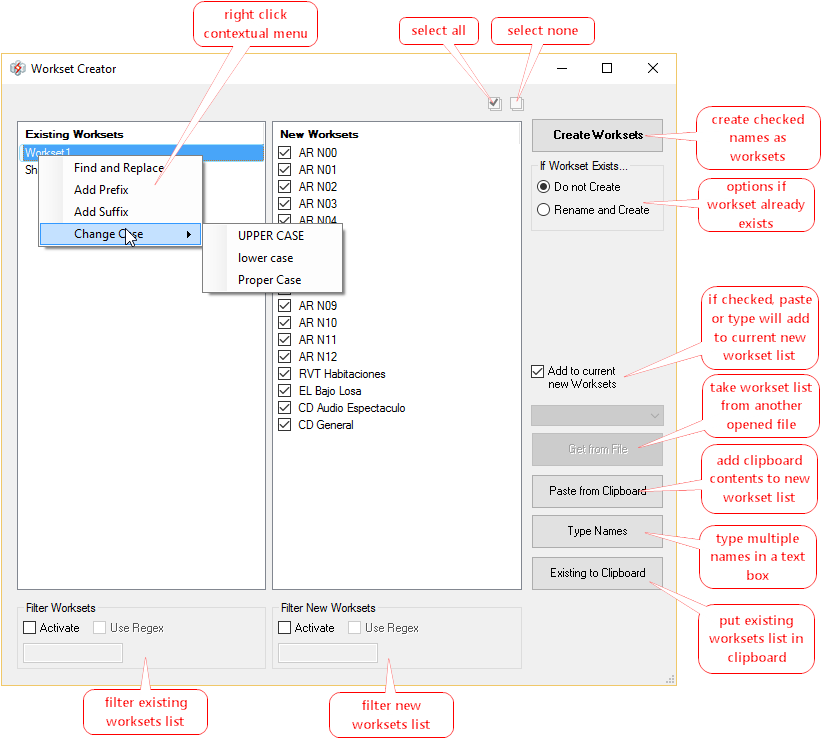Click the Paste from Clipboard button
821x738 pixels.
[597, 491]
